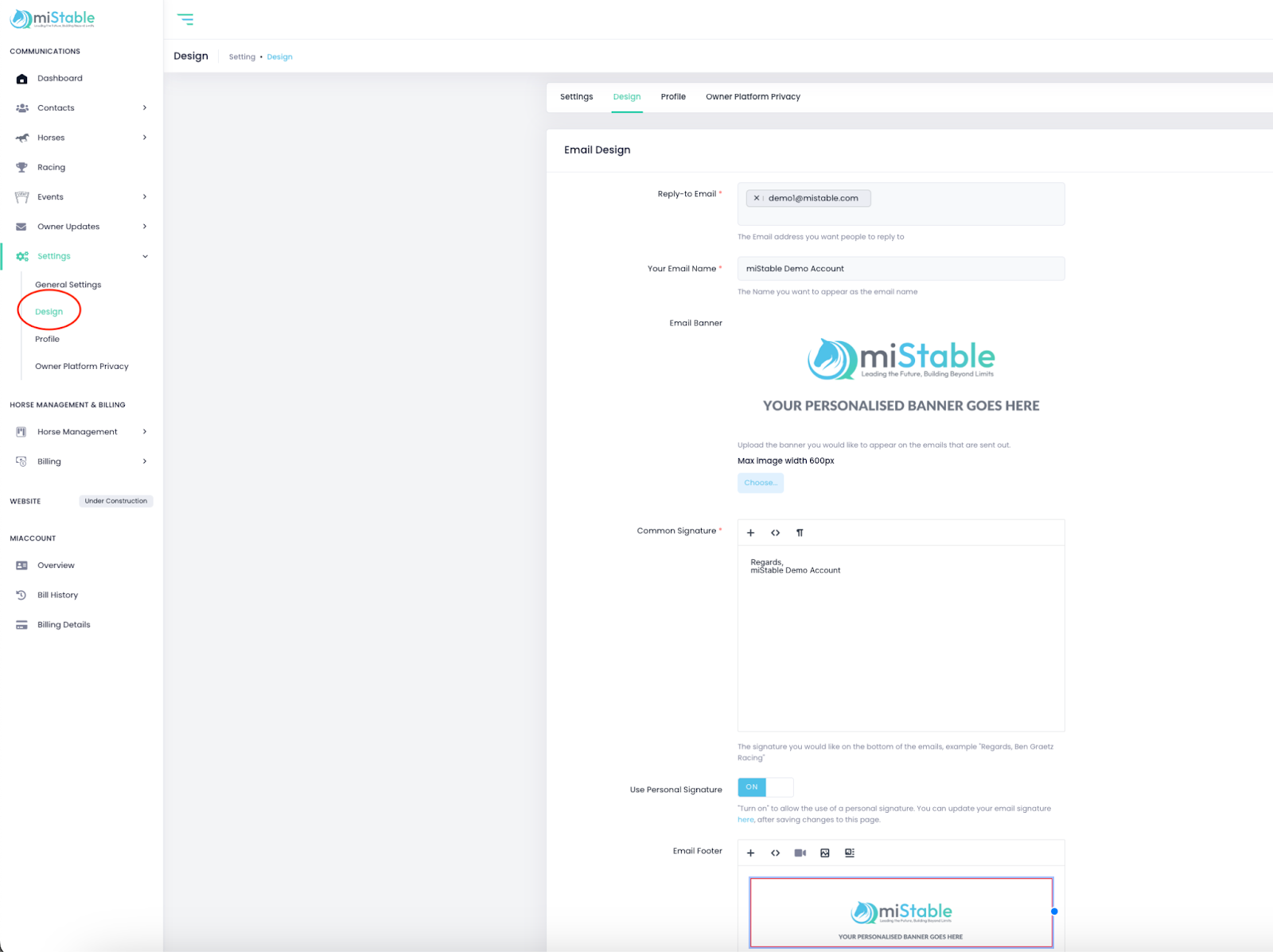The image size is (1273, 952).
Task: Open the Dashboard from the sidebar
Action: coord(60,78)
